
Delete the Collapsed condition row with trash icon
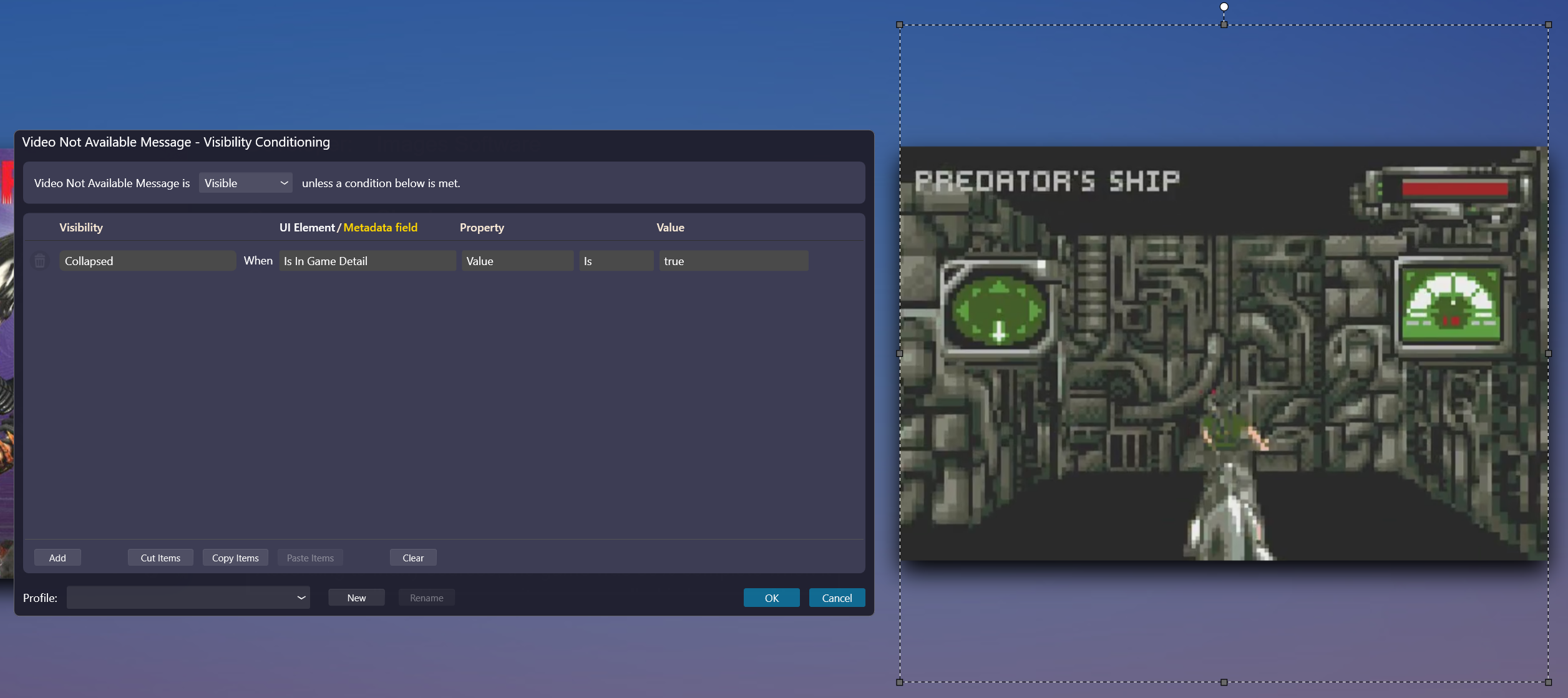point(40,261)
